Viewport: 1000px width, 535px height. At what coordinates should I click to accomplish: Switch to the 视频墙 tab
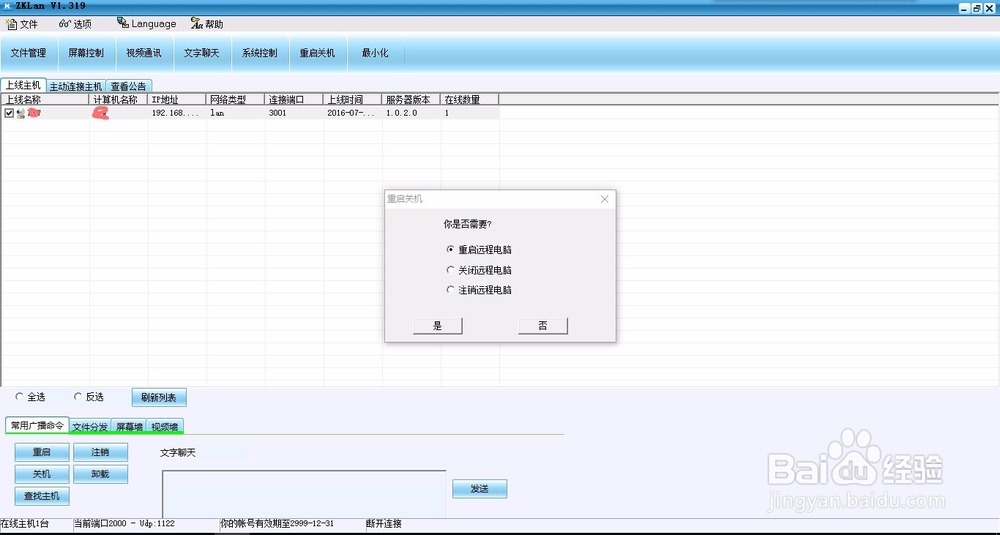click(165, 427)
